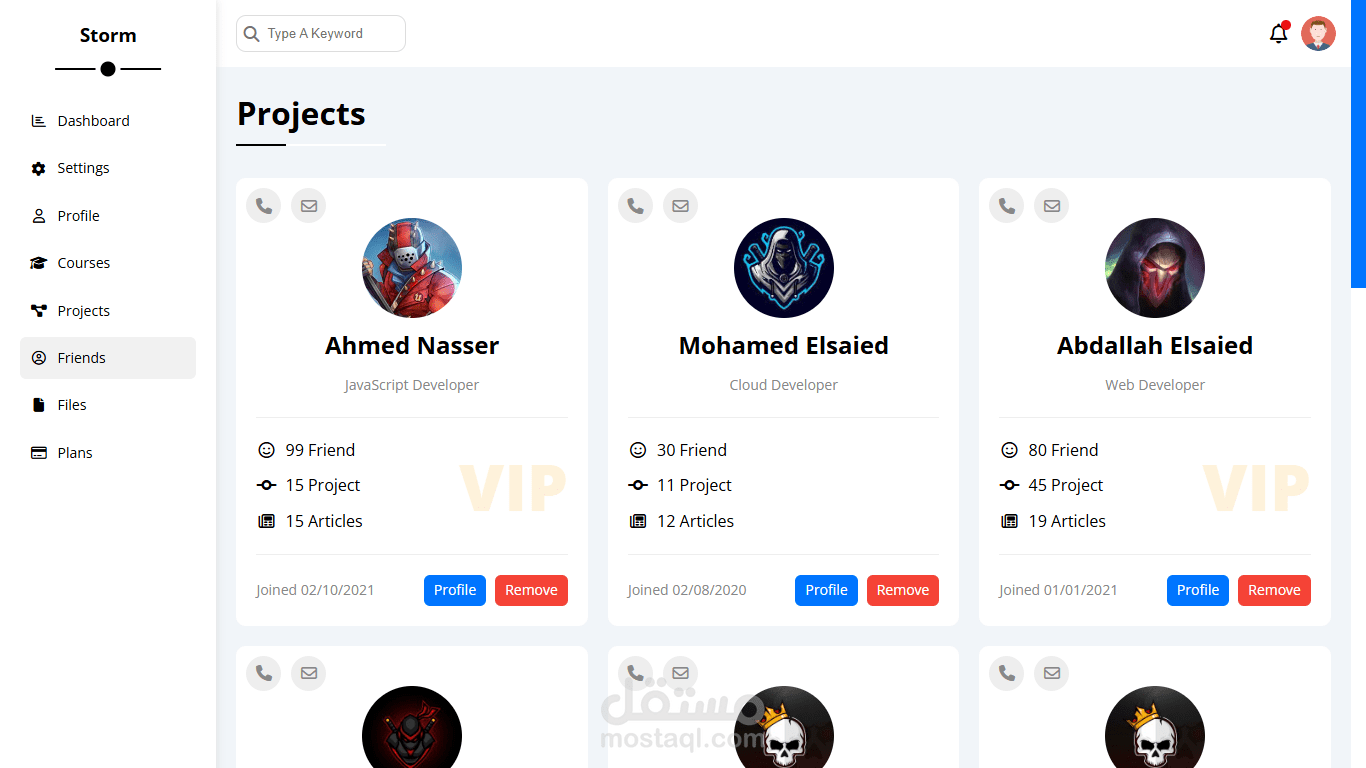The height and width of the screenshot is (768, 1366).
Task: Remove Mohamed Elsaied from friends
Action: point(903,590)
